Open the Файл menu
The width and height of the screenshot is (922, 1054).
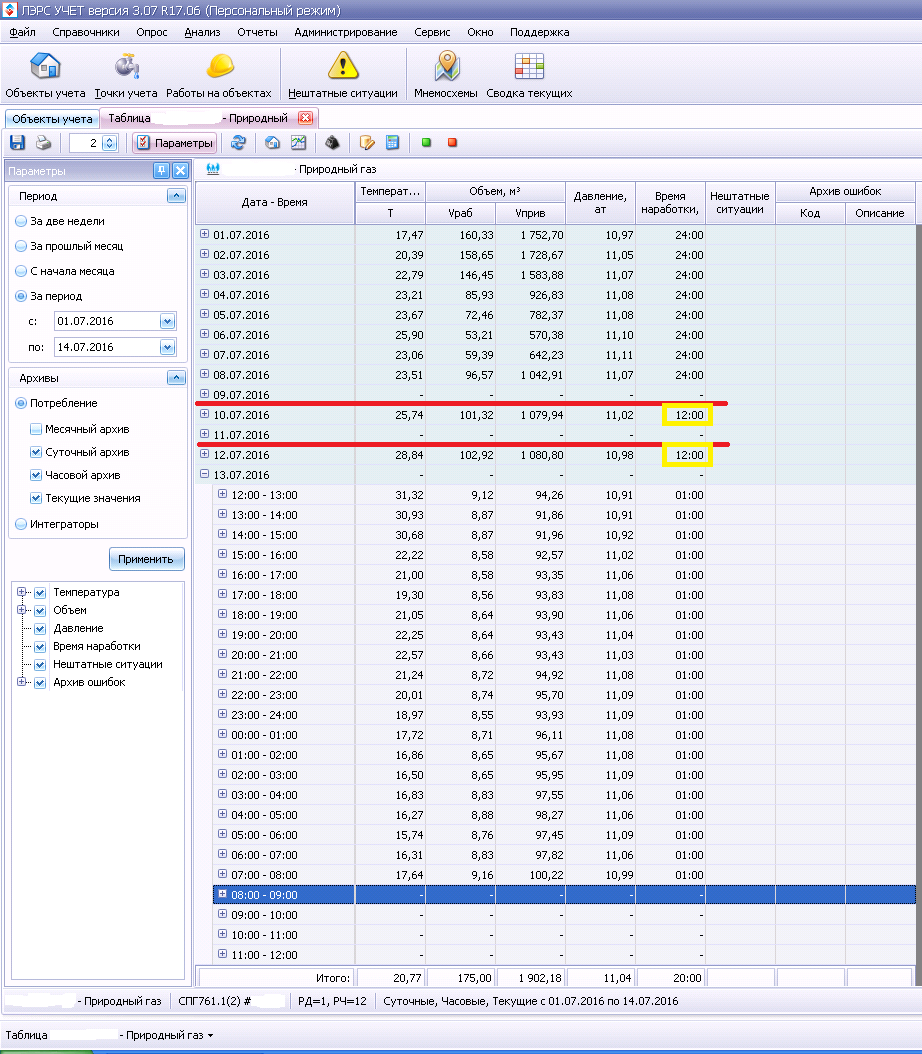[22, 32]
